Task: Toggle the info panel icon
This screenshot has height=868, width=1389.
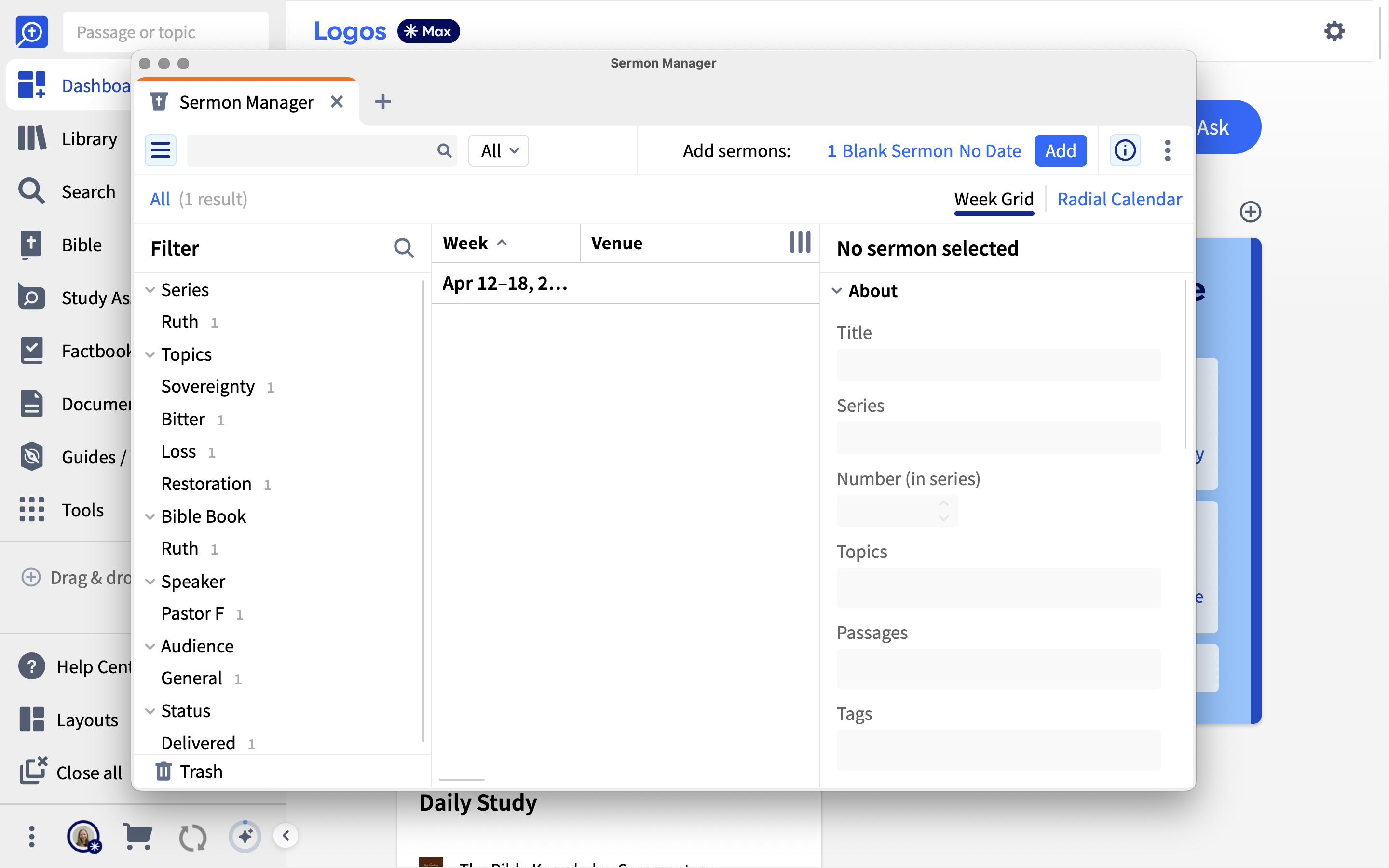Action: [x=1124, y=150]
